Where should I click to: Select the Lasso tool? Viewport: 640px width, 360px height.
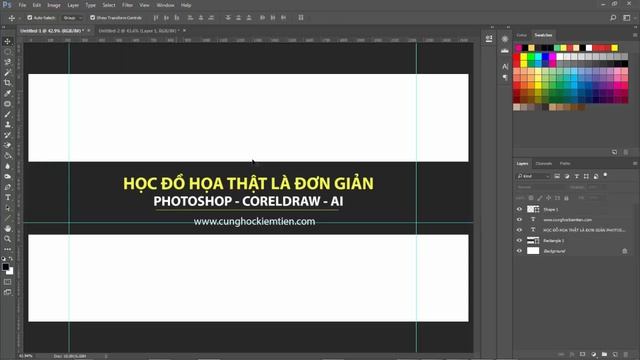tap(7, 62)
